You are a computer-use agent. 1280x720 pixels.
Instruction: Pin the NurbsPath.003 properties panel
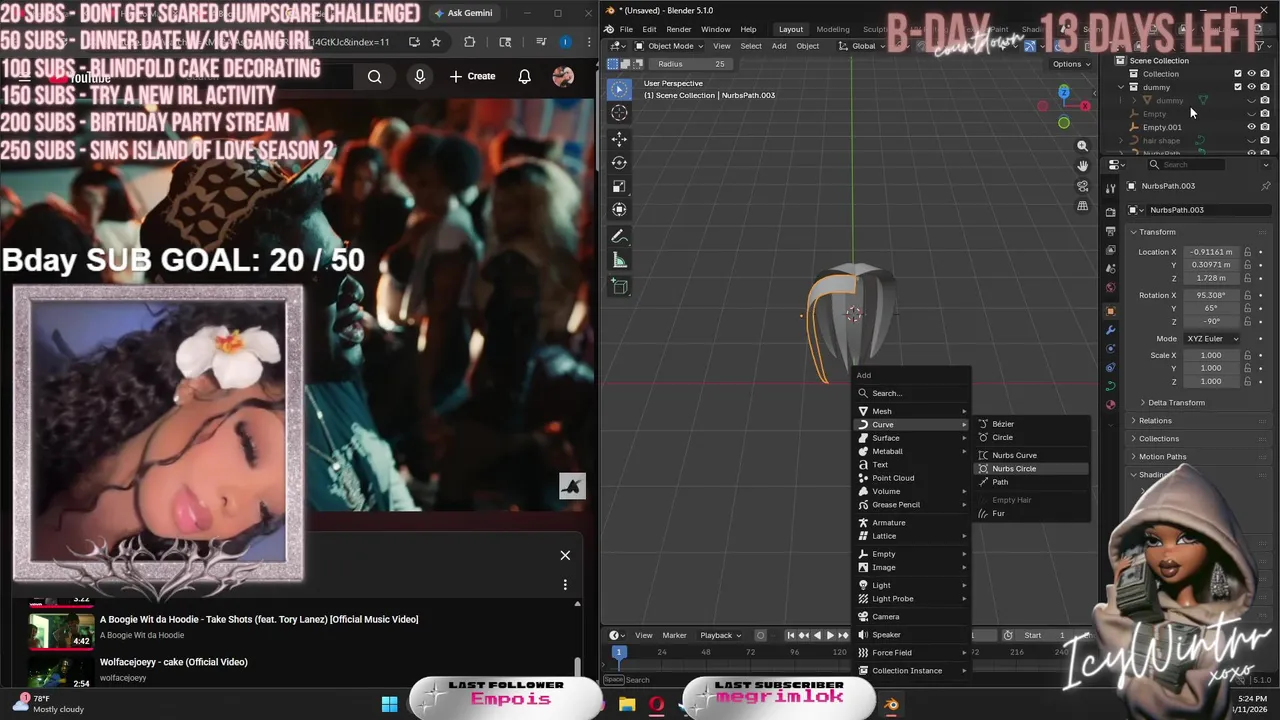(x=1265, y=186)
